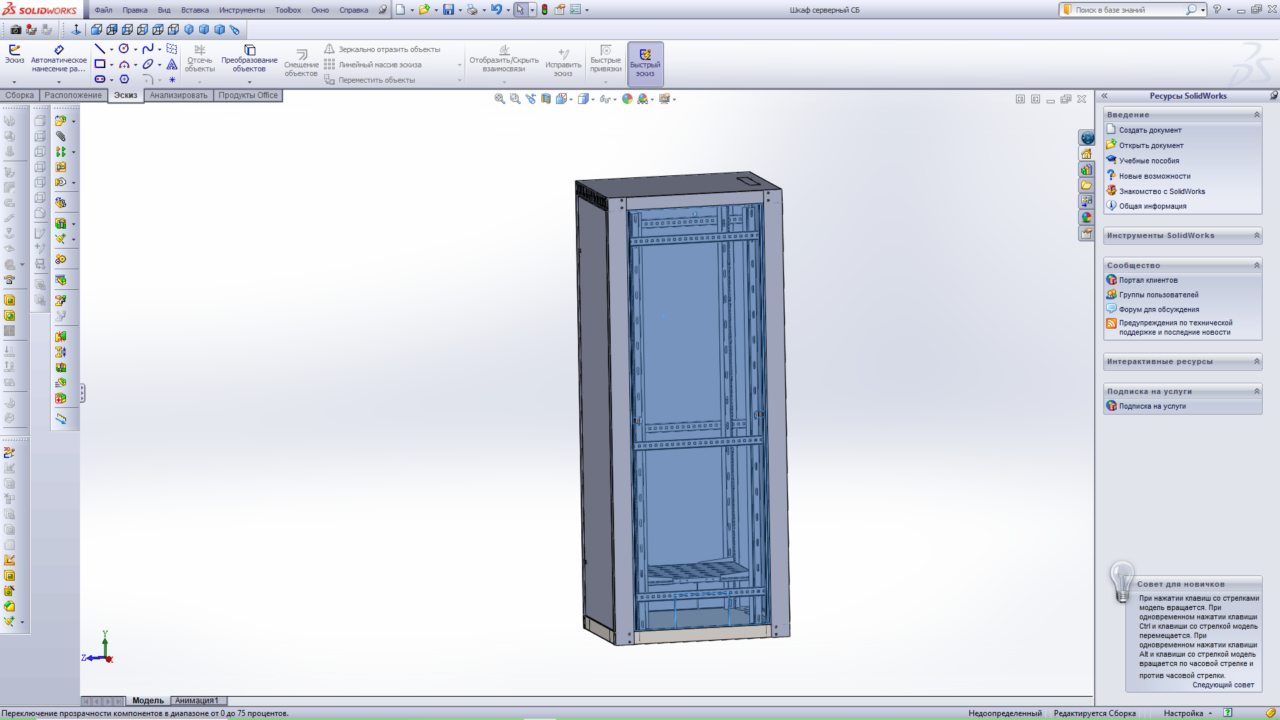Click Преобразование объектов convert entities icon
Screen dimensions: 1280x720
point(249,58)
